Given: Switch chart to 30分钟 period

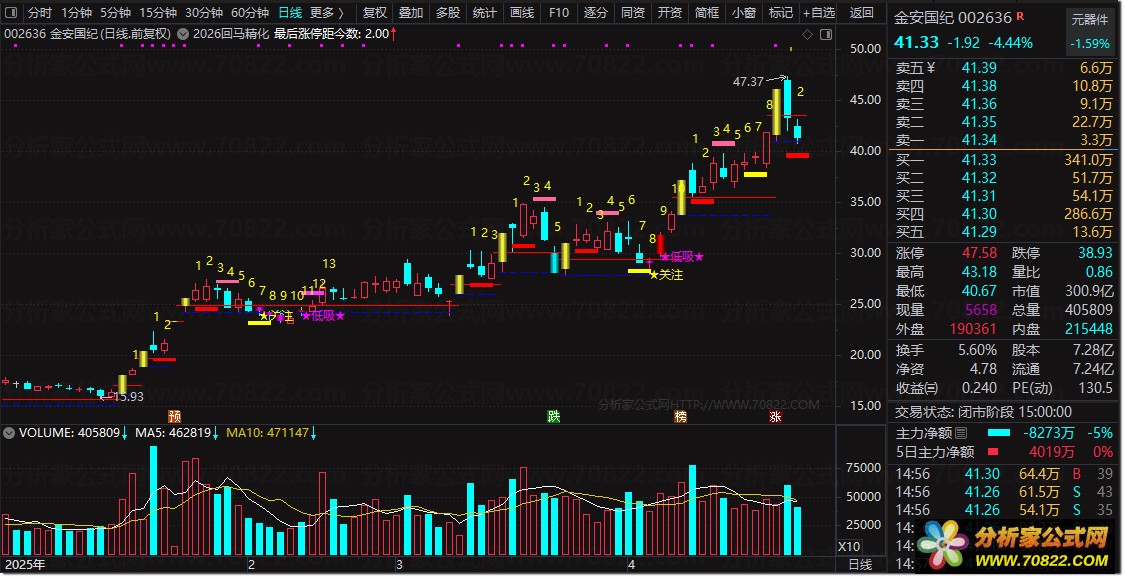Looking at the screenshot, I should [204, 13].
